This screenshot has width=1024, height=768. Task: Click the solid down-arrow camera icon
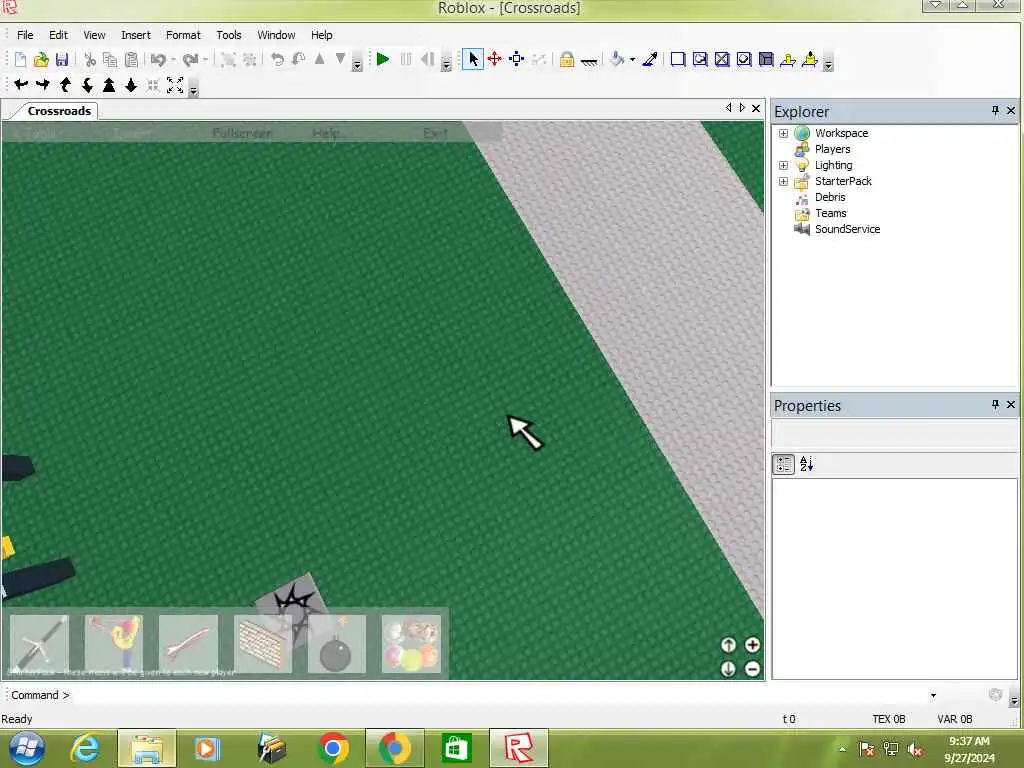(131, 84)
